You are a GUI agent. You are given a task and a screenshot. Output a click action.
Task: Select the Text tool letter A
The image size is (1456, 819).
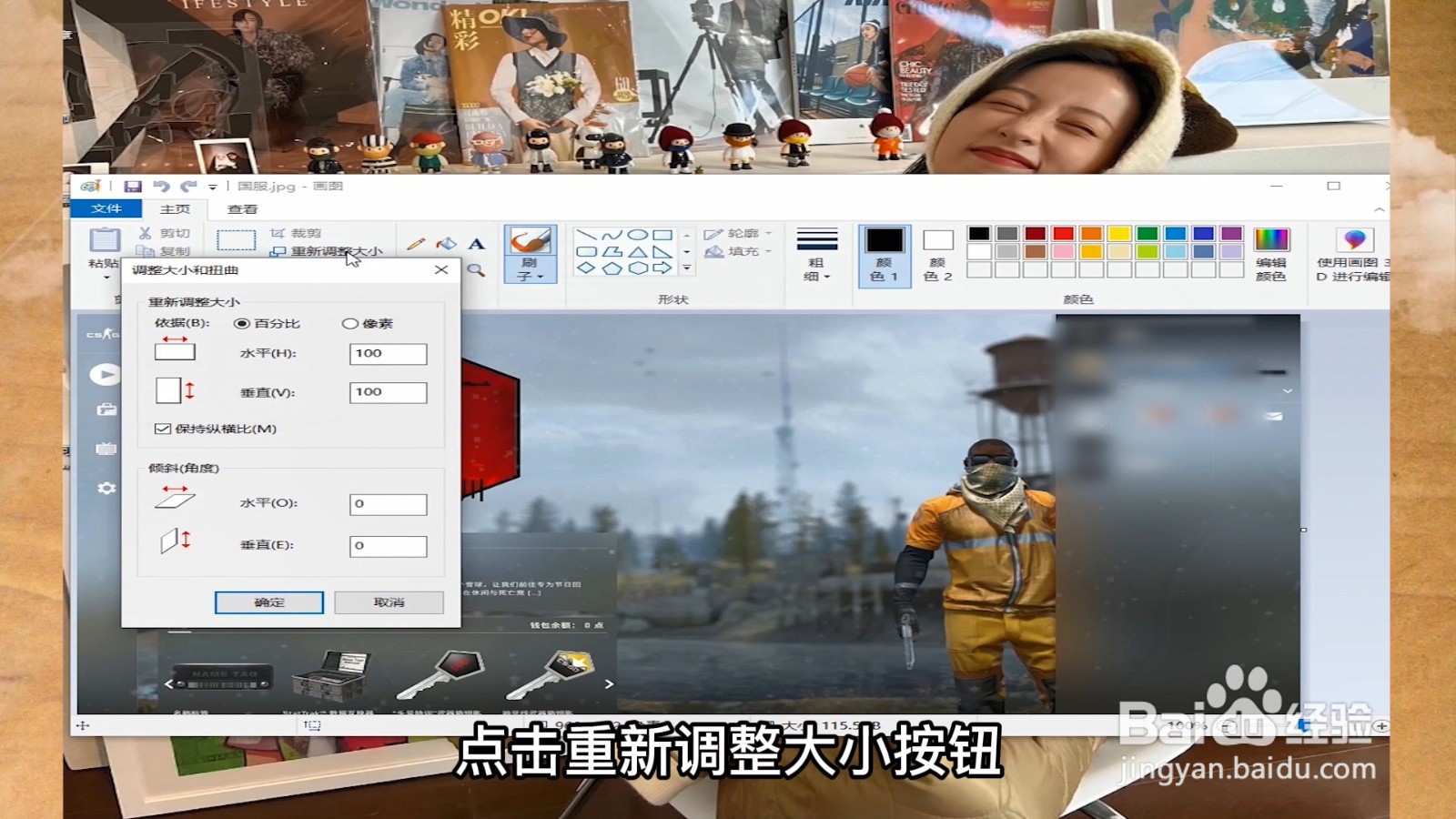click(x=476, y=244)
